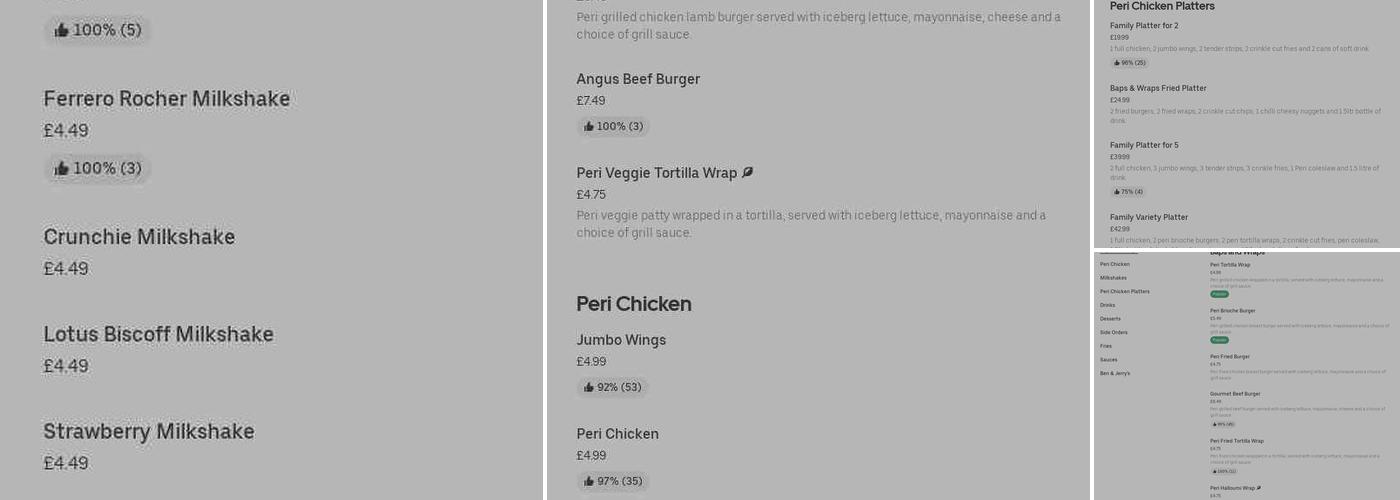Click vegetarian leaf icon beside Peri Veggie Tortilla Wrap
The height and width of the screenshot is (500, 1400).
(747, 173)
